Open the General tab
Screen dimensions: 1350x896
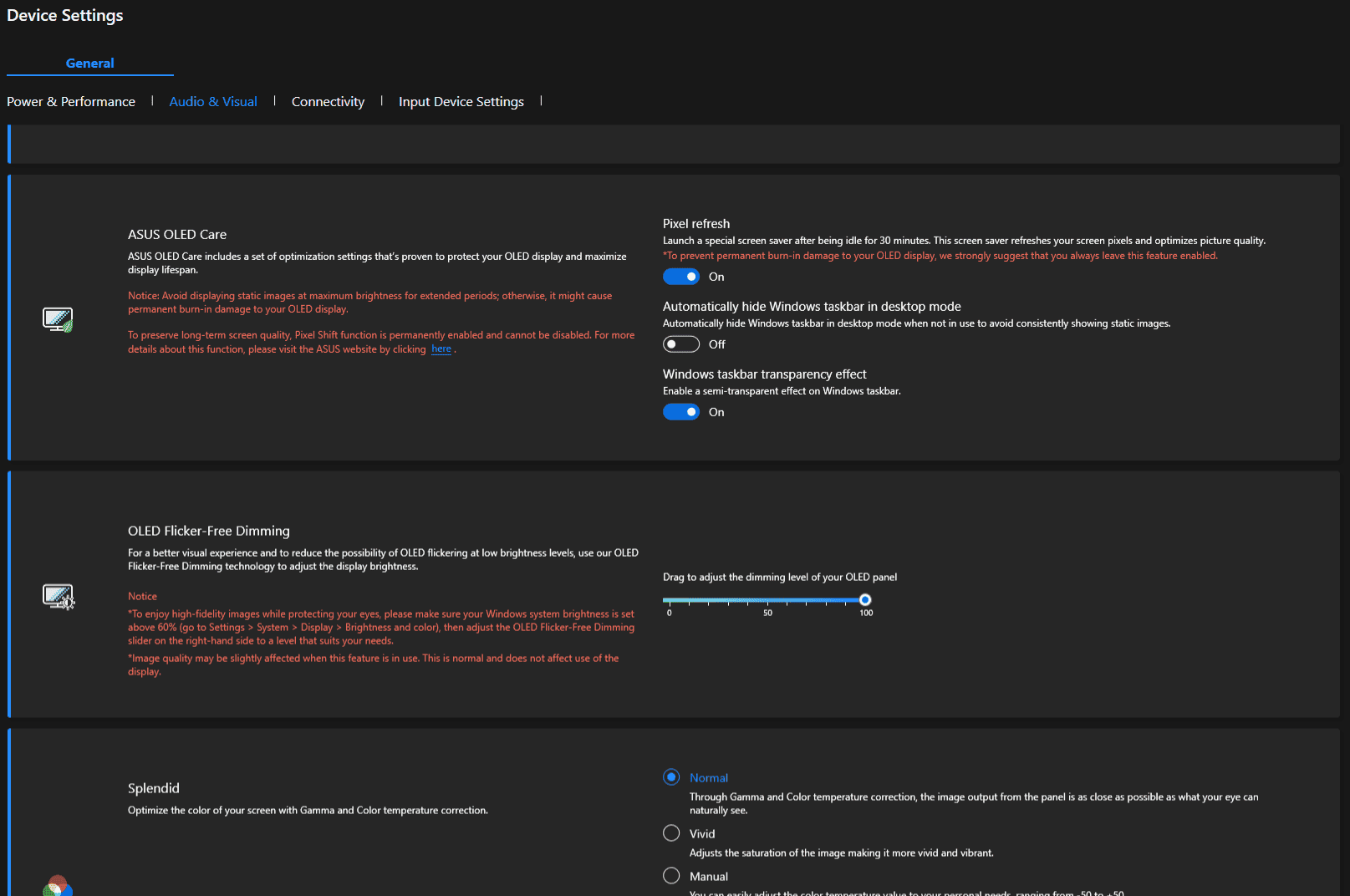90,63
